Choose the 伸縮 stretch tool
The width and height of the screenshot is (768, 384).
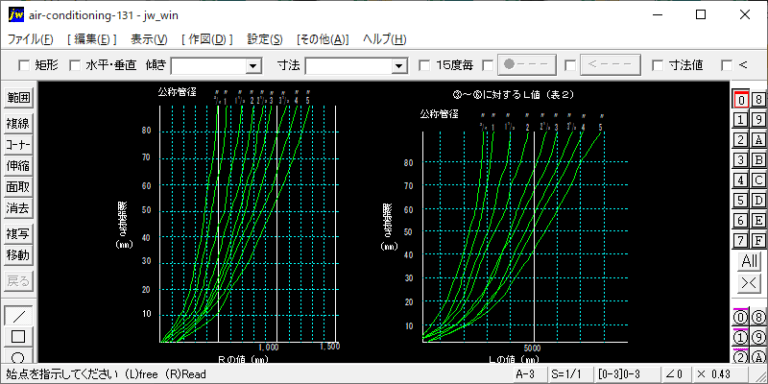tap(18, 166)
